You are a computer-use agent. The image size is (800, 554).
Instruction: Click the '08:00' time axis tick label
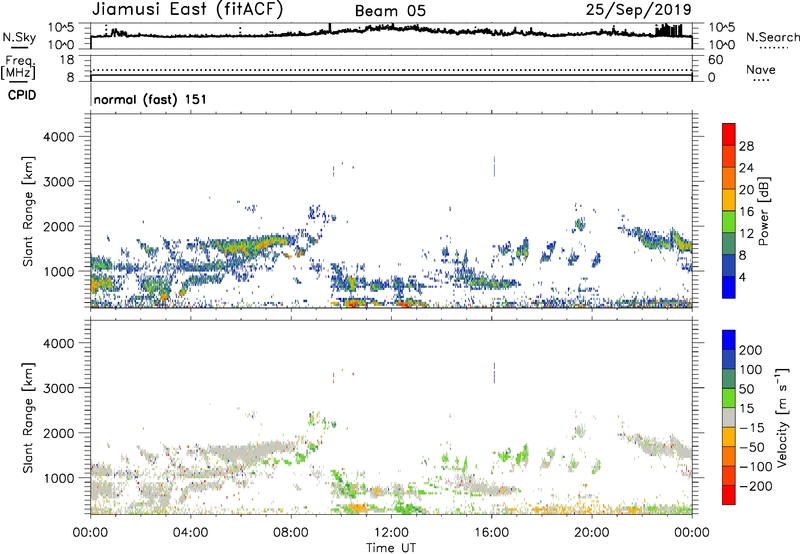291,533
